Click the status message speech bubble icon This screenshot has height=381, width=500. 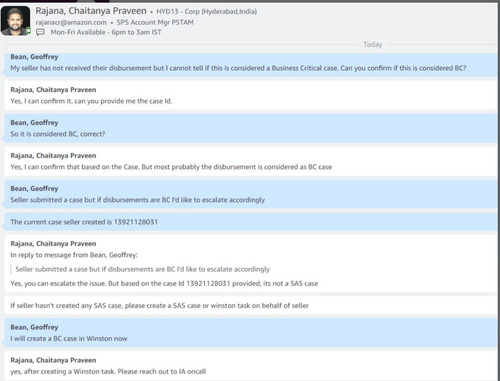[40, 32]
